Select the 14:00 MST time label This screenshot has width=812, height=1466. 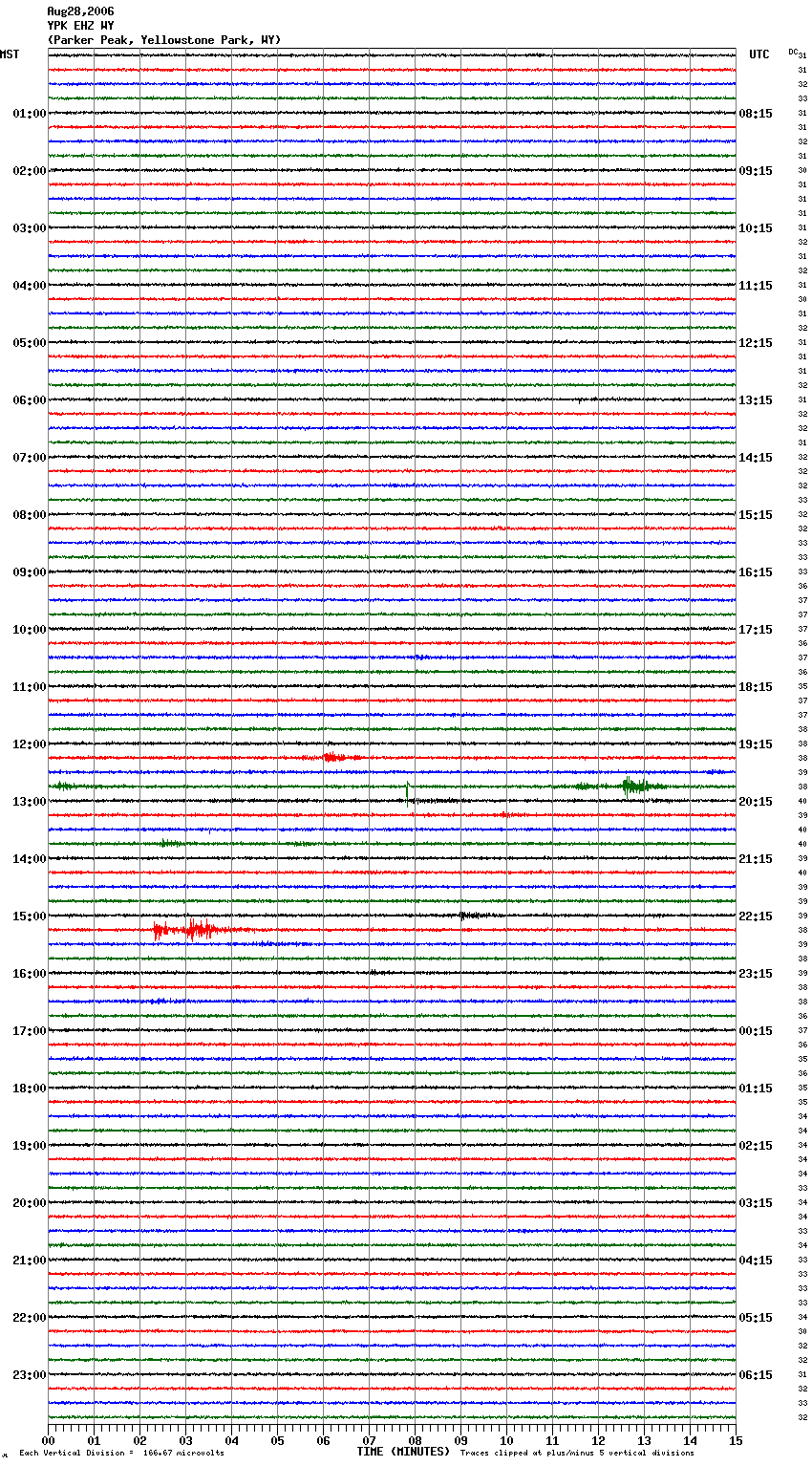tap(30, 859)
